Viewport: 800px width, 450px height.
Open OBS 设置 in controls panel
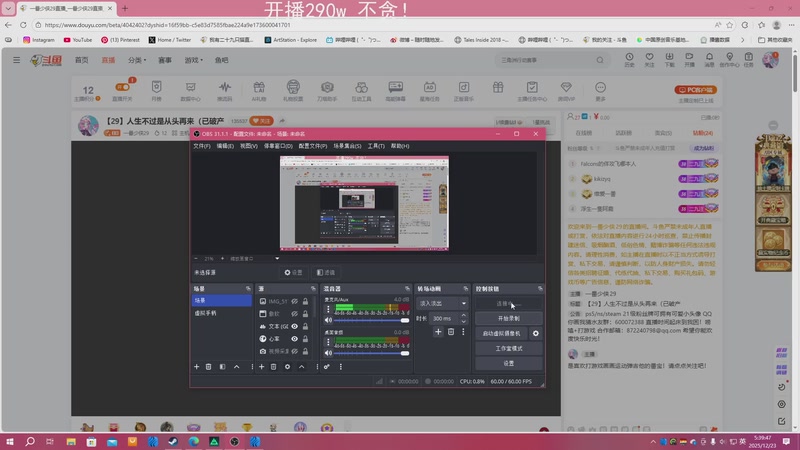pyautogui.click(x=509, y=363)
